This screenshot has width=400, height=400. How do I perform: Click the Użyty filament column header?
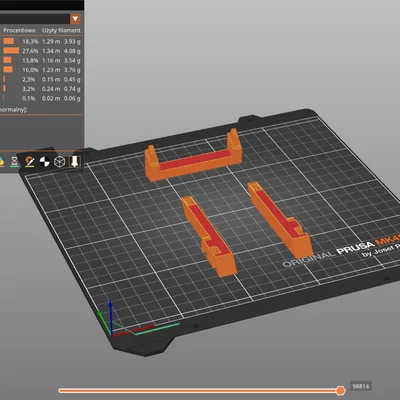click(61, 30)
